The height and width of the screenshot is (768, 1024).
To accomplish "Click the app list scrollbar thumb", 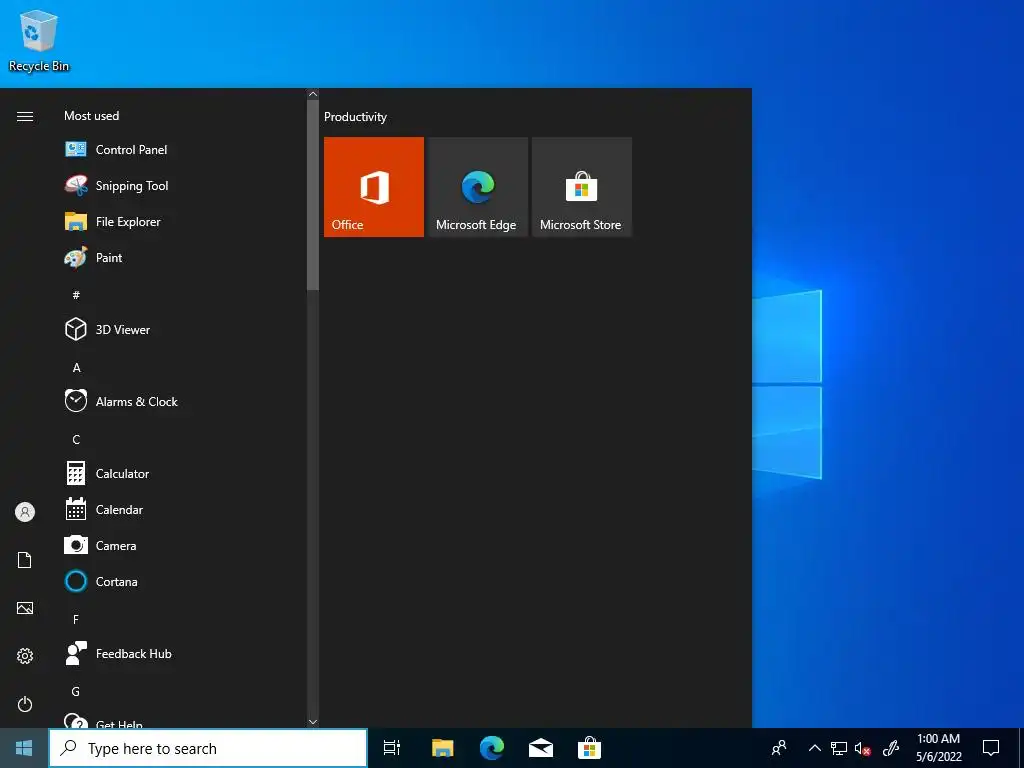I will coord(313,195).
